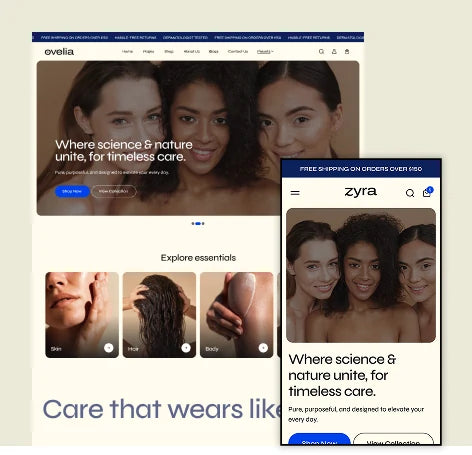This screenshot has width=472, height=455.
Task: Expand the underlined Presets dropdown in the nav
Action: pyautogui.click(x=265, y=52)
